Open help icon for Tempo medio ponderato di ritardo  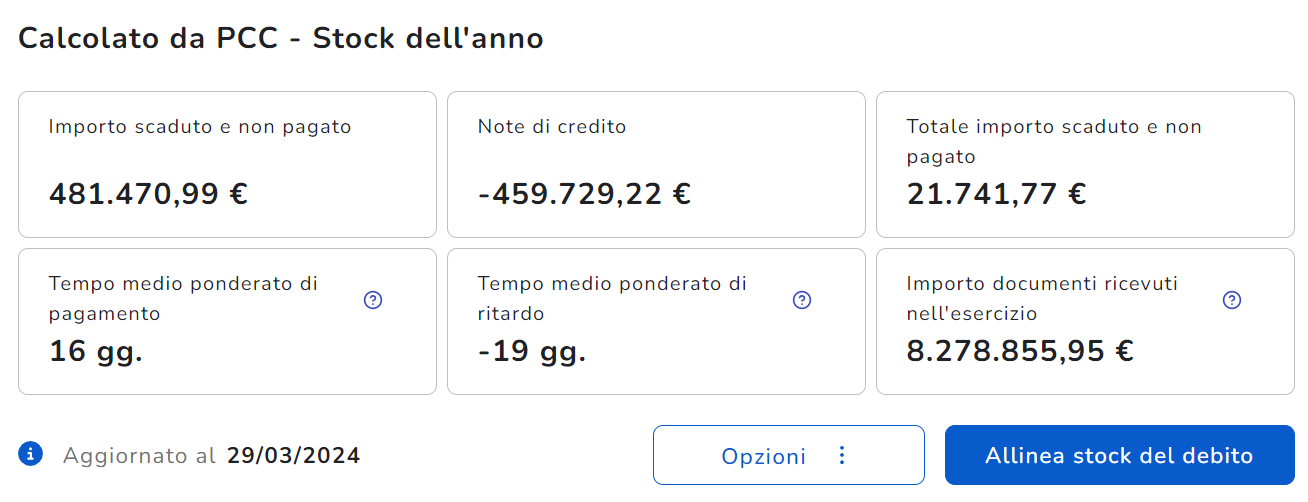click(x=802, y=299)
